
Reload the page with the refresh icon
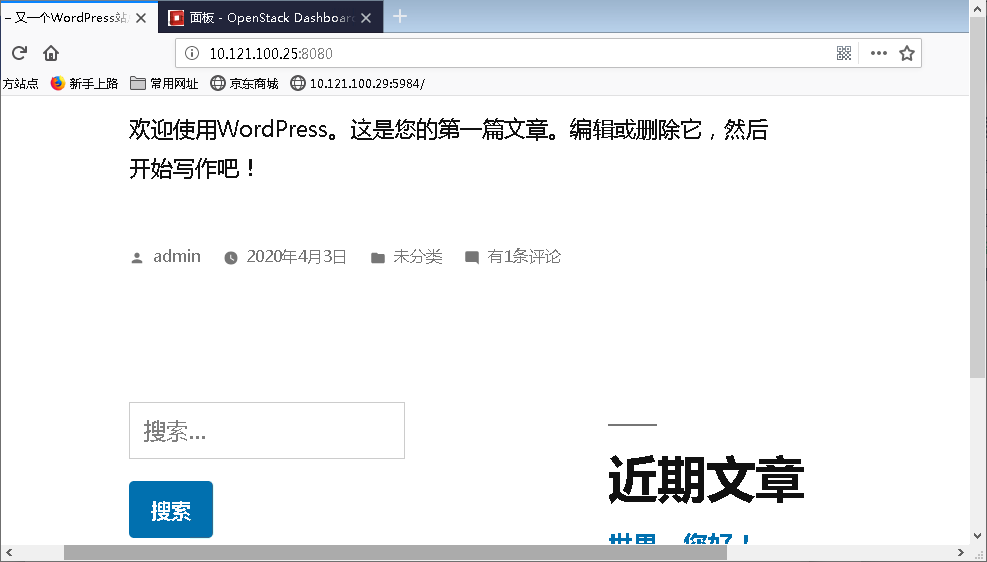point(19,53)
